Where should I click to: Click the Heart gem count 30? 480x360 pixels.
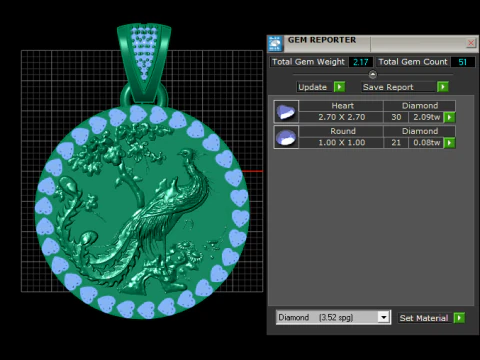396,117
